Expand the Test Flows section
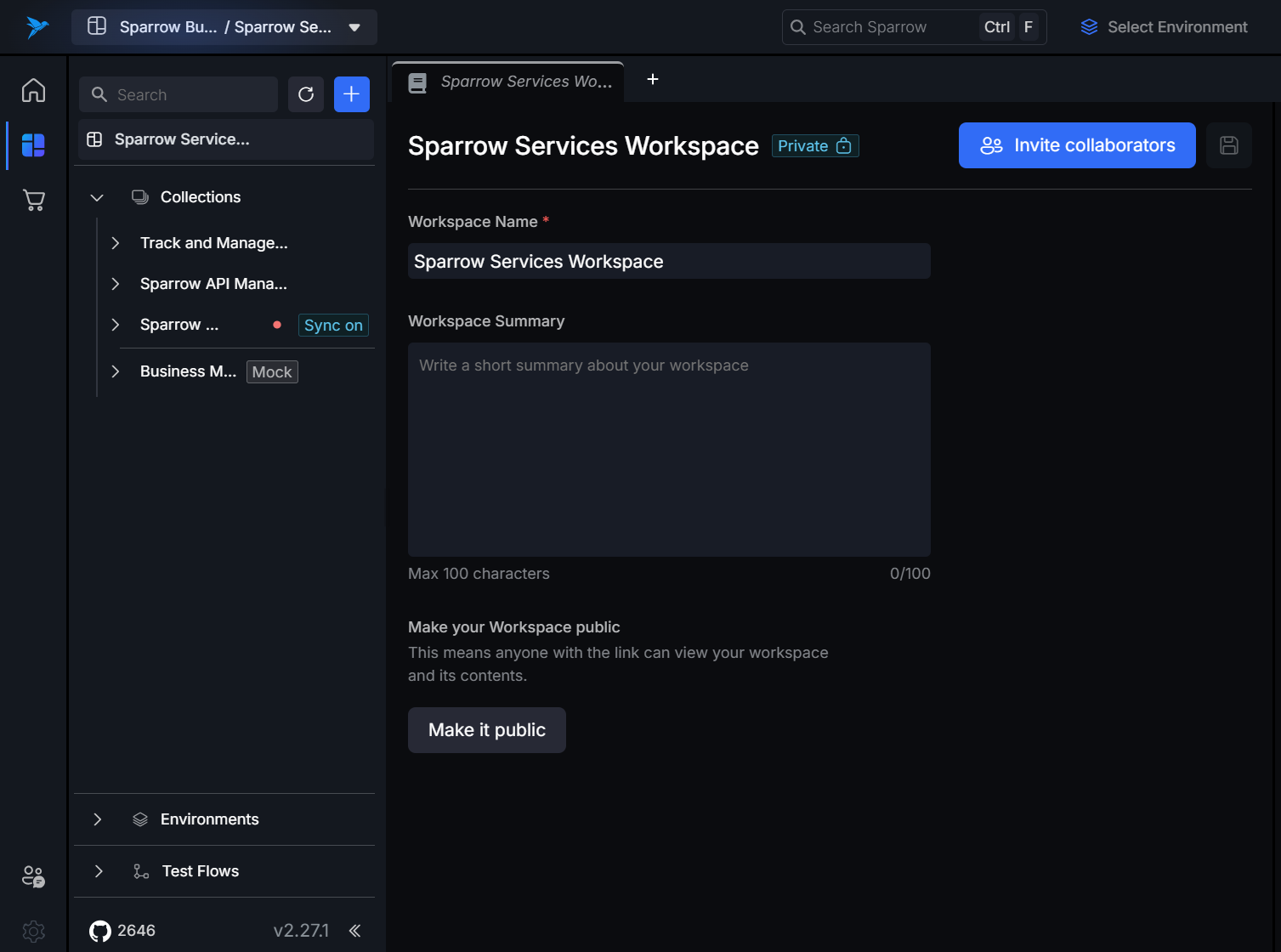This screenshot has width=1281, height=952. tap(99, 871)
